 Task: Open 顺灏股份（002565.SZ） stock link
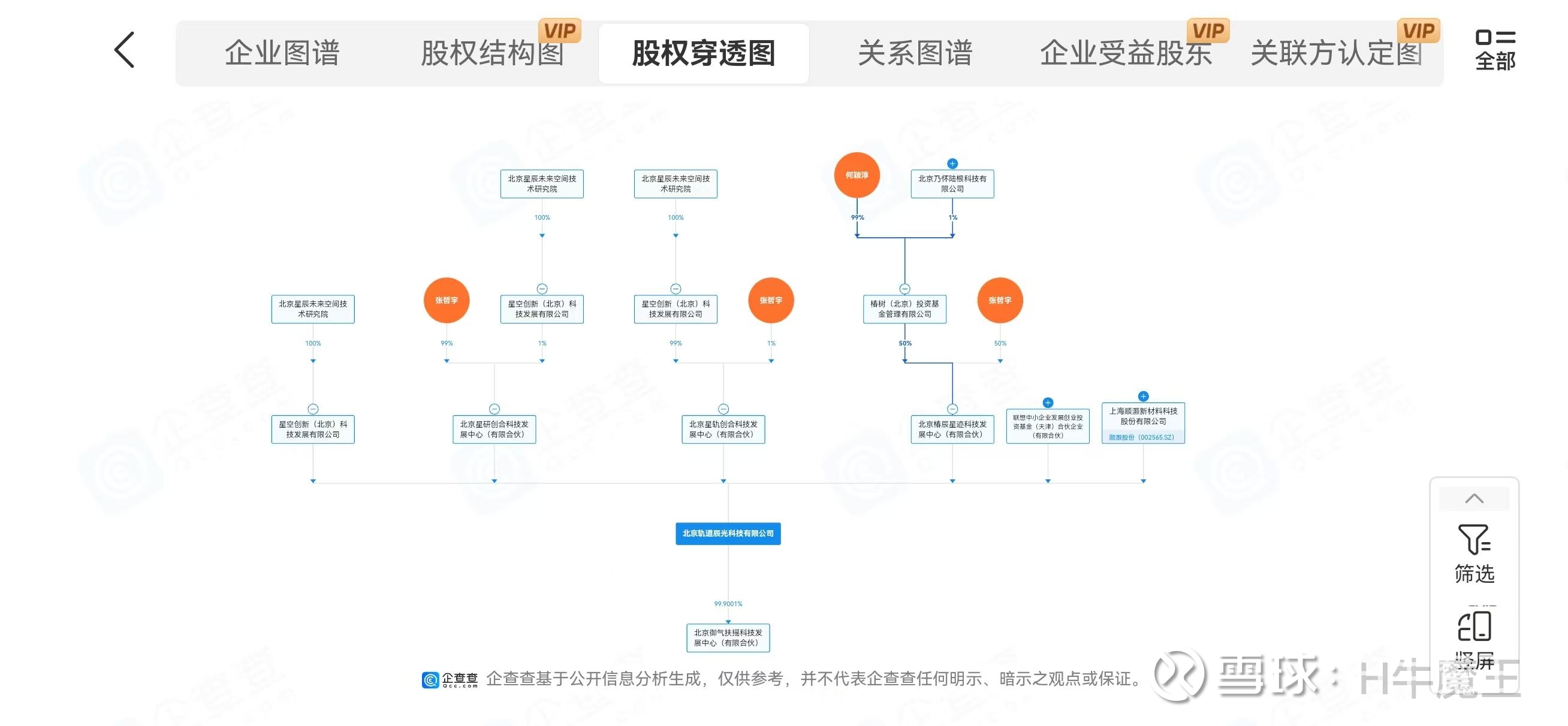click(x=1142, y=437)
